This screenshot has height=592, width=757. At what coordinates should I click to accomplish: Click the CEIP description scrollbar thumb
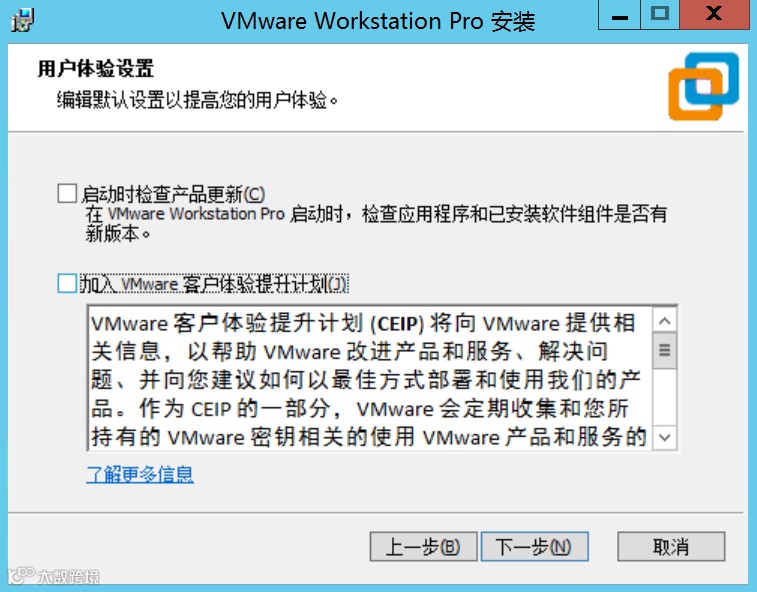pyautogui.click(x=665, y=350)
